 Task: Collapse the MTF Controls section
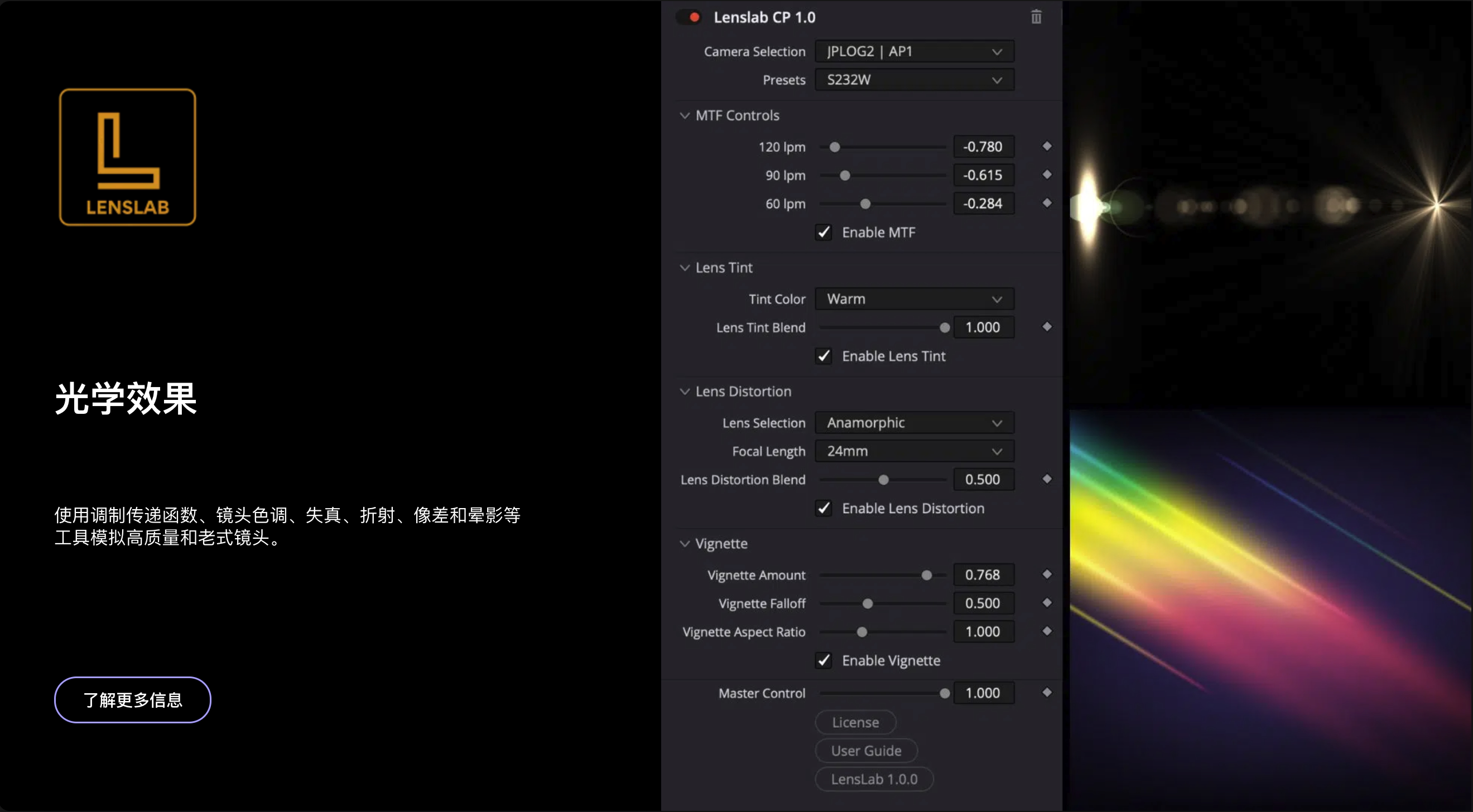pos(685,115)
